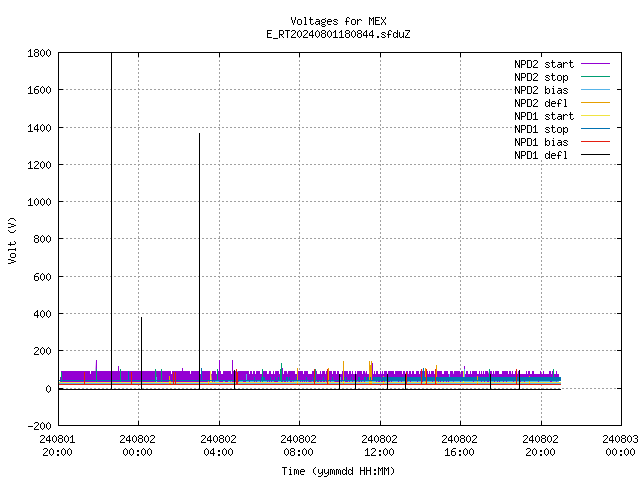Click the red NPD1 bias legend line

[595, 142]
